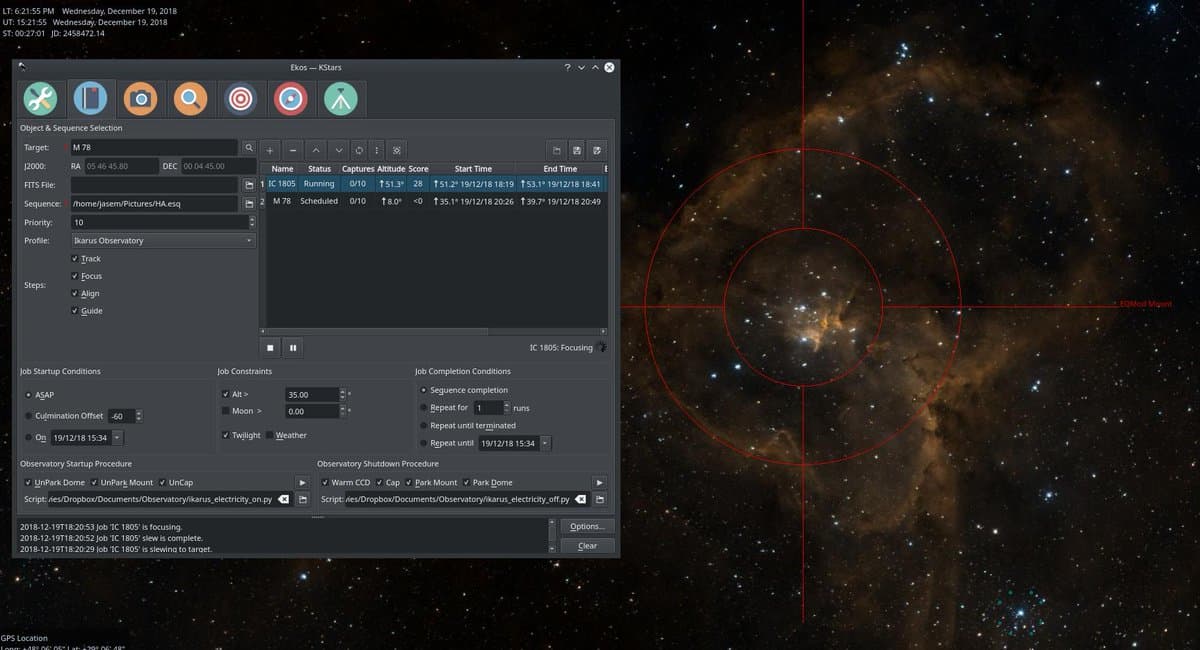Stop the scheduler with the stop button
Image resolution: width=1200 pixels, height=650 pixels.
[270, 348]
